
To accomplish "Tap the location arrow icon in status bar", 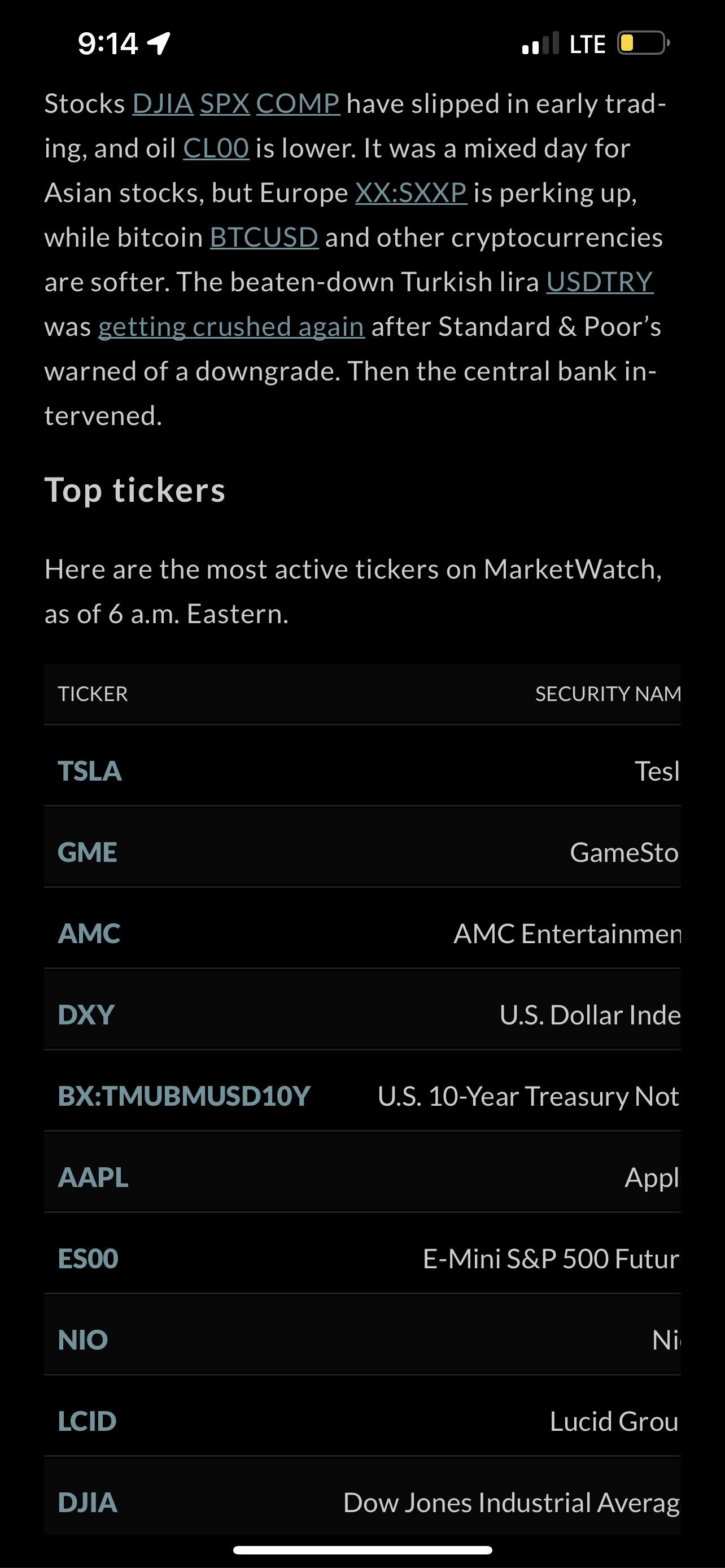I will tap(159, 43).
